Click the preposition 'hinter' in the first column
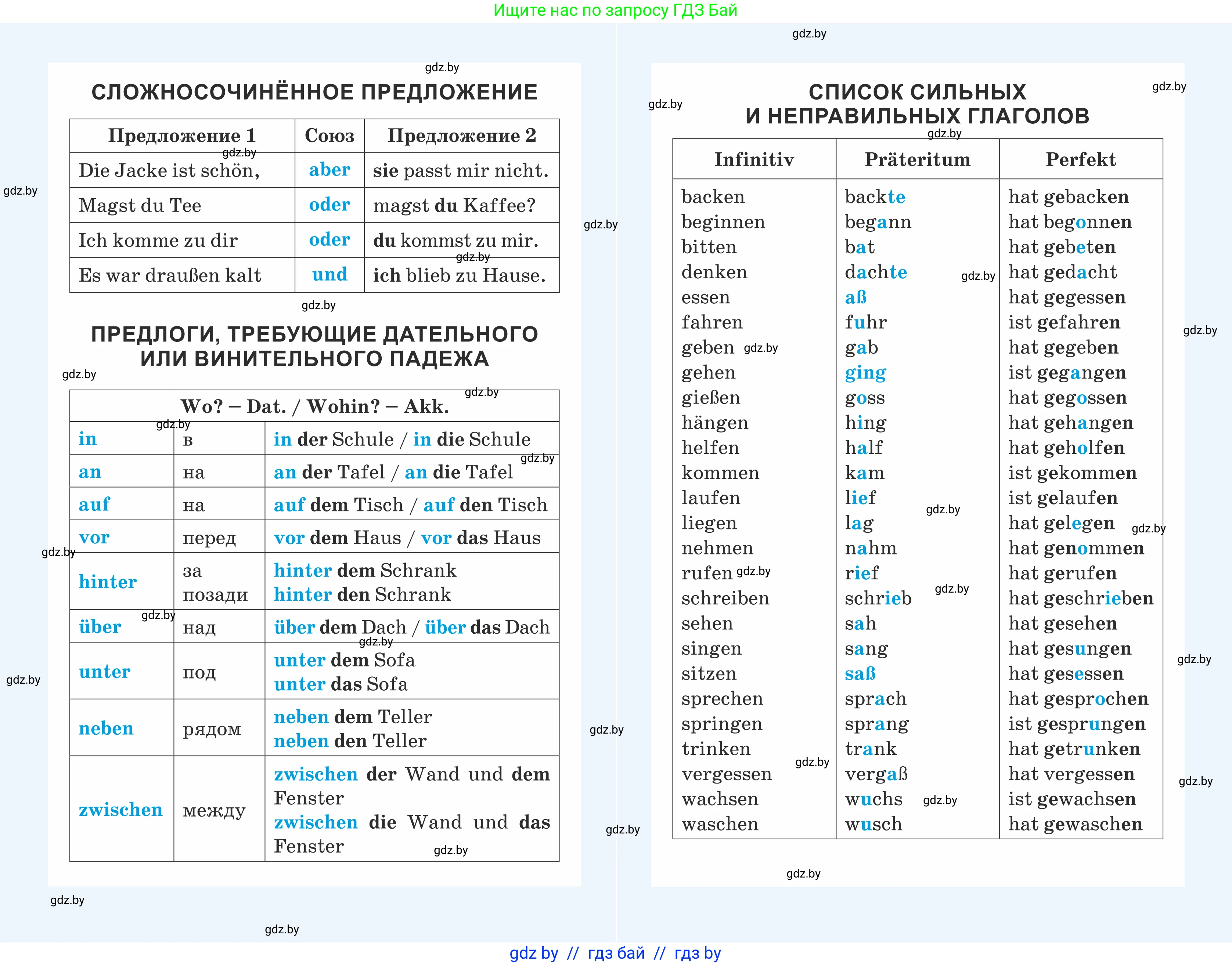 point(108,582)
